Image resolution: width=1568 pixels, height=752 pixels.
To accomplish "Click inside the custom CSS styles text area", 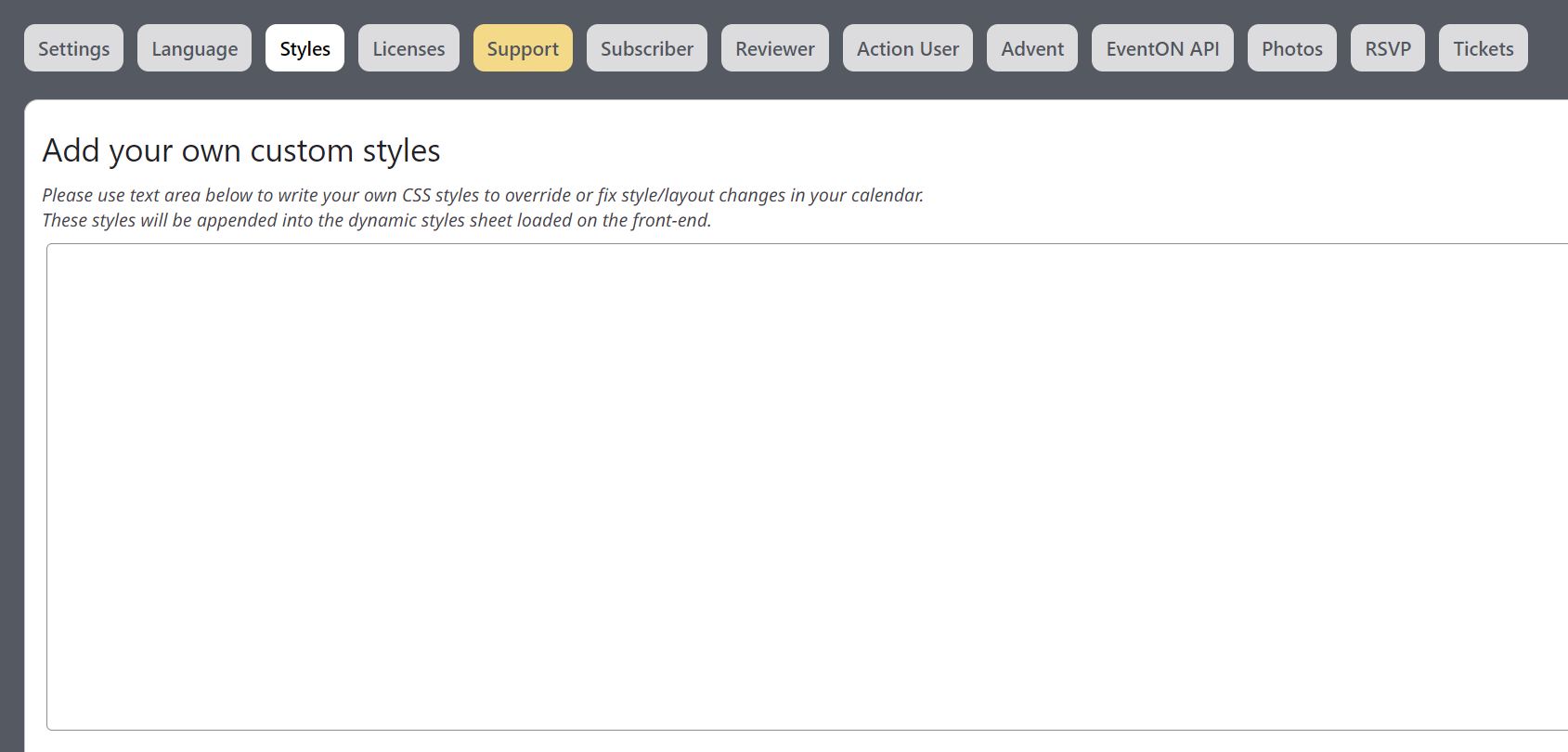I will (807, 486).
